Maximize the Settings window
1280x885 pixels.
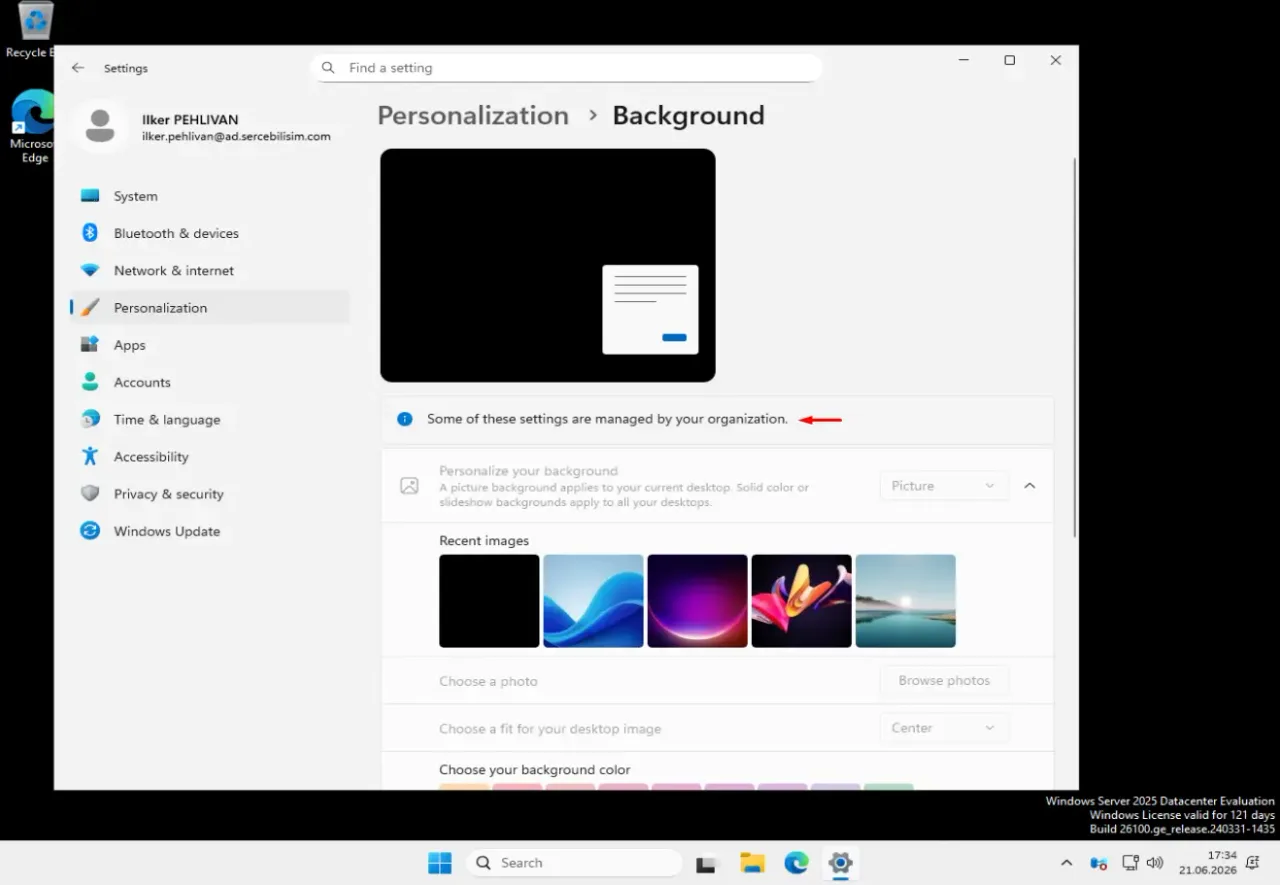tap(1010, 61)
